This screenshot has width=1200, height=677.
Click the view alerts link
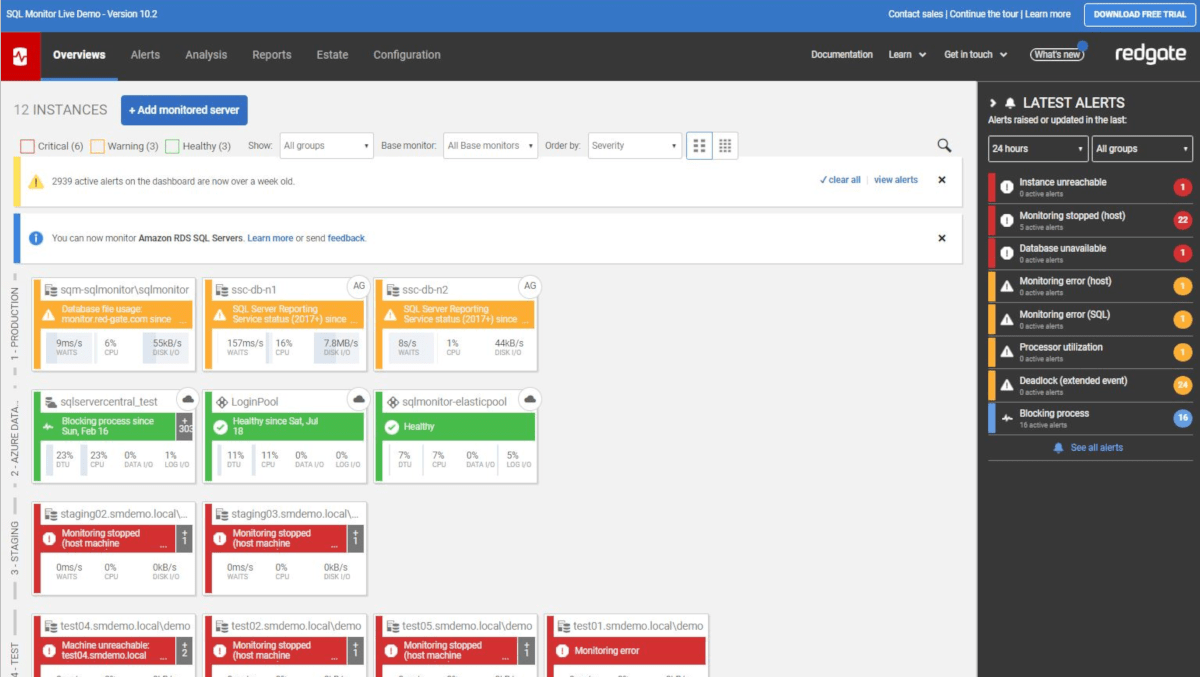(896, 180)
